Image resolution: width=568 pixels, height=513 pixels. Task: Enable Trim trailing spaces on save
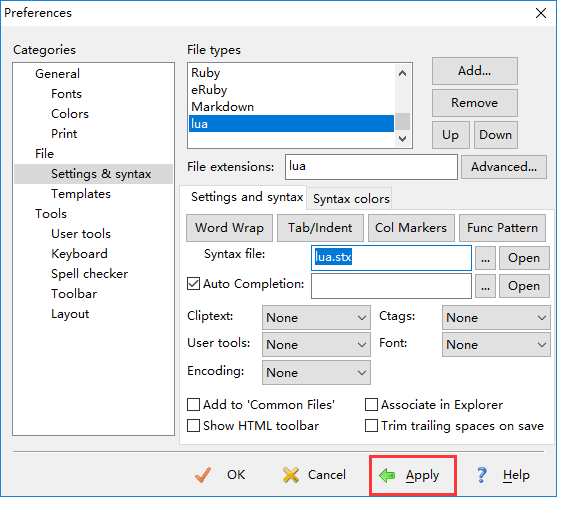click(x=371, y=425)
